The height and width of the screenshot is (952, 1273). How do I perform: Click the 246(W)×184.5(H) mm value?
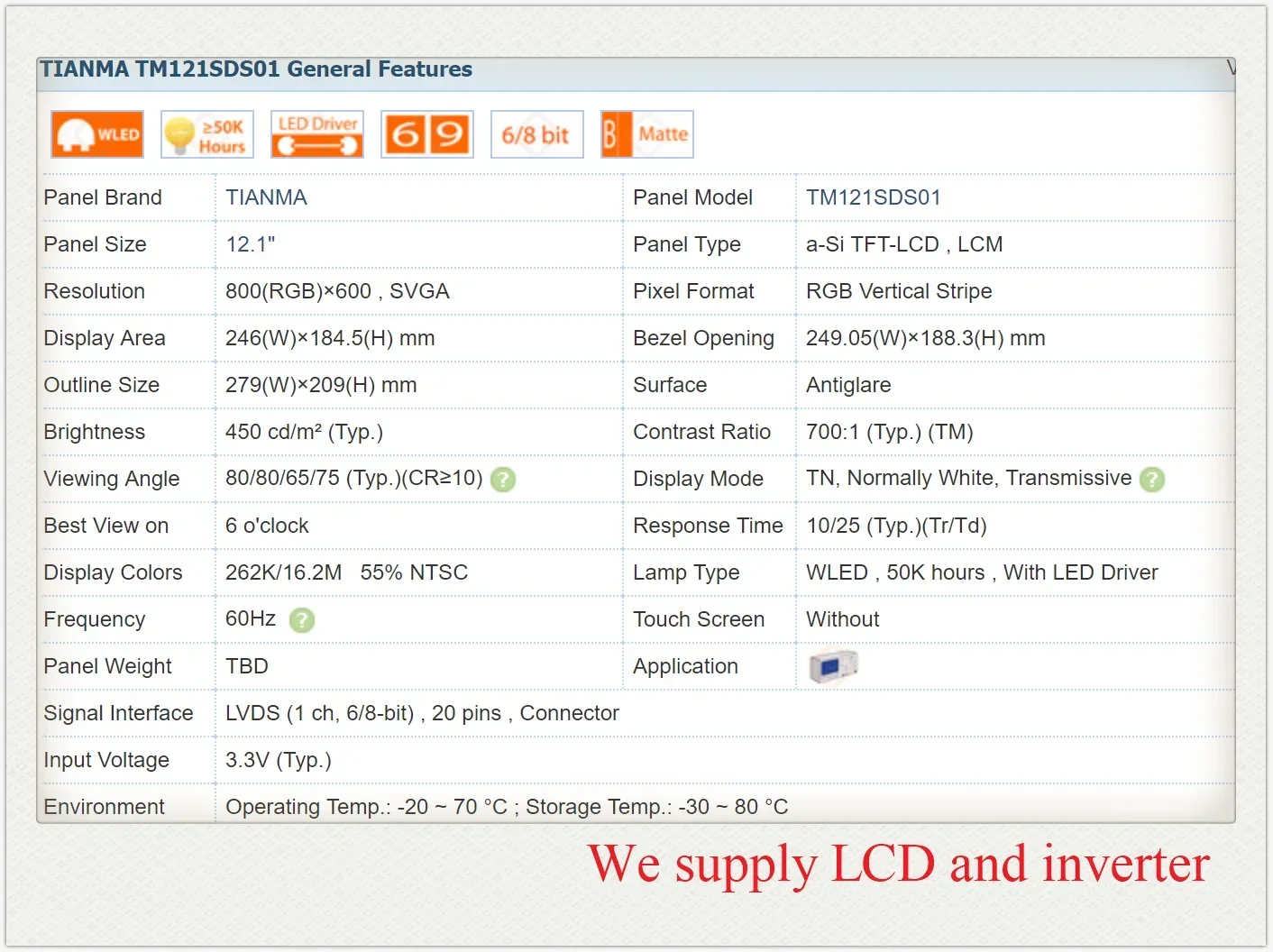pos(330,338)
